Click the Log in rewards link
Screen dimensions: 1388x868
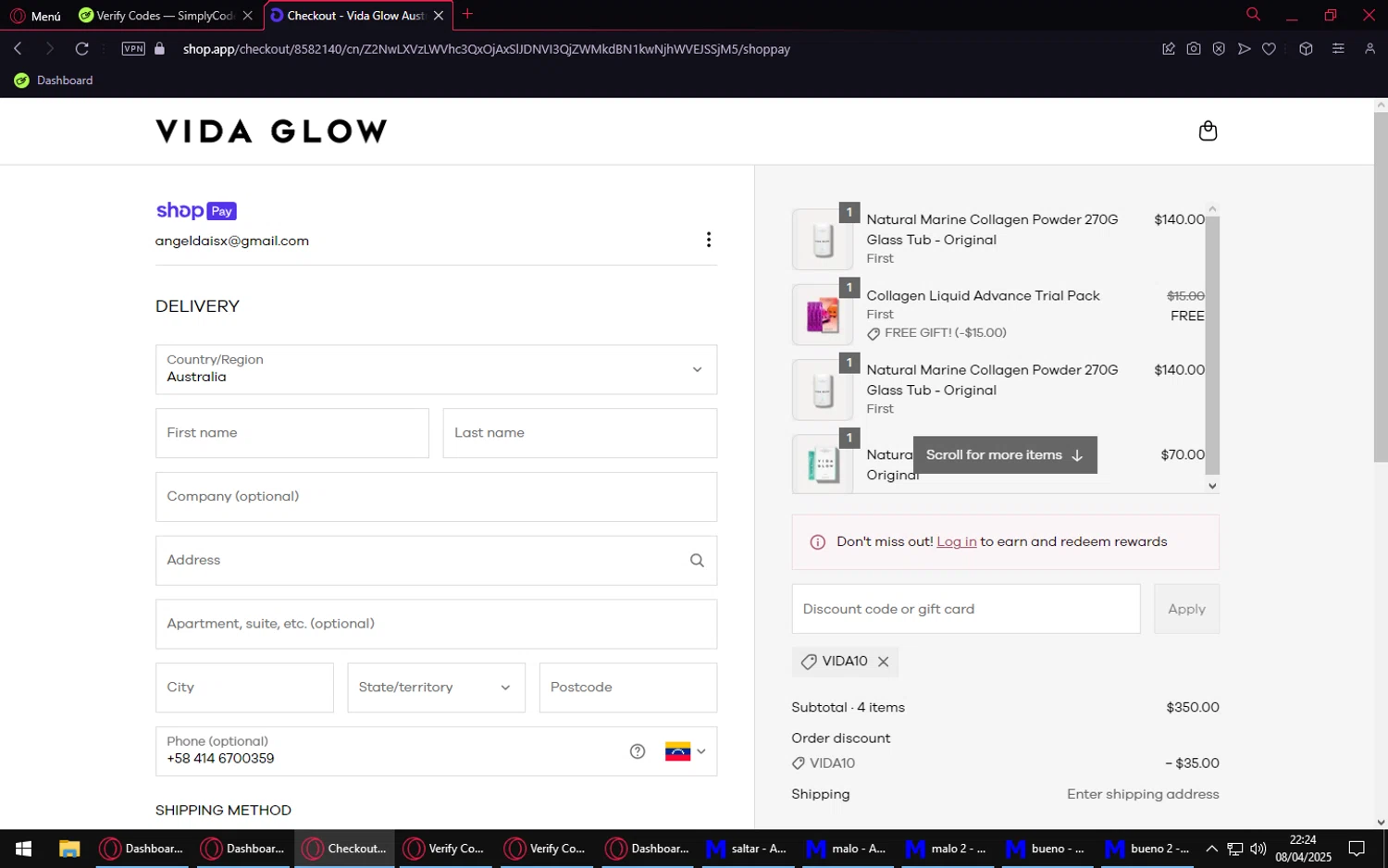click(x=956, y=542)
